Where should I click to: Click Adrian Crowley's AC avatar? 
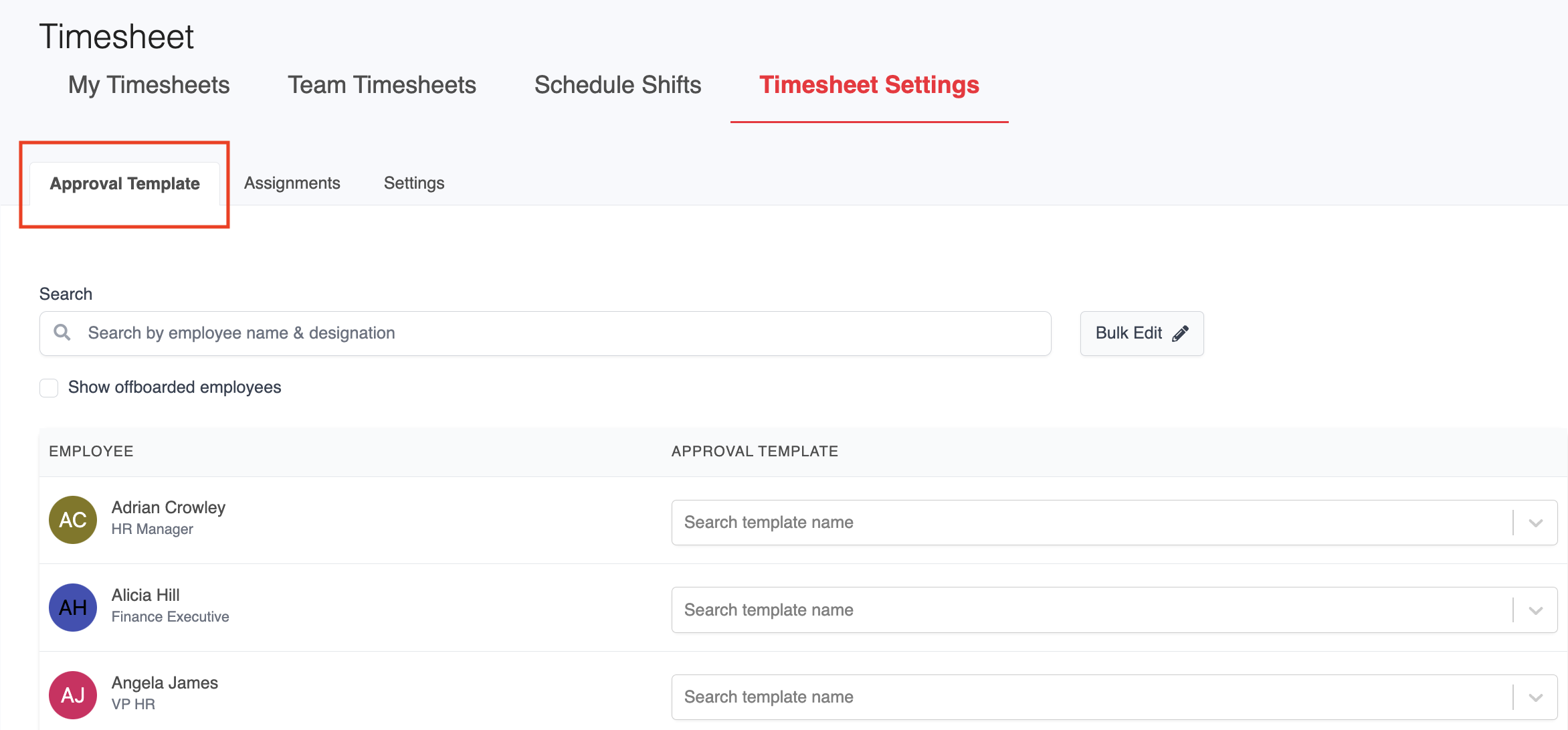click(x=73, y=520)
